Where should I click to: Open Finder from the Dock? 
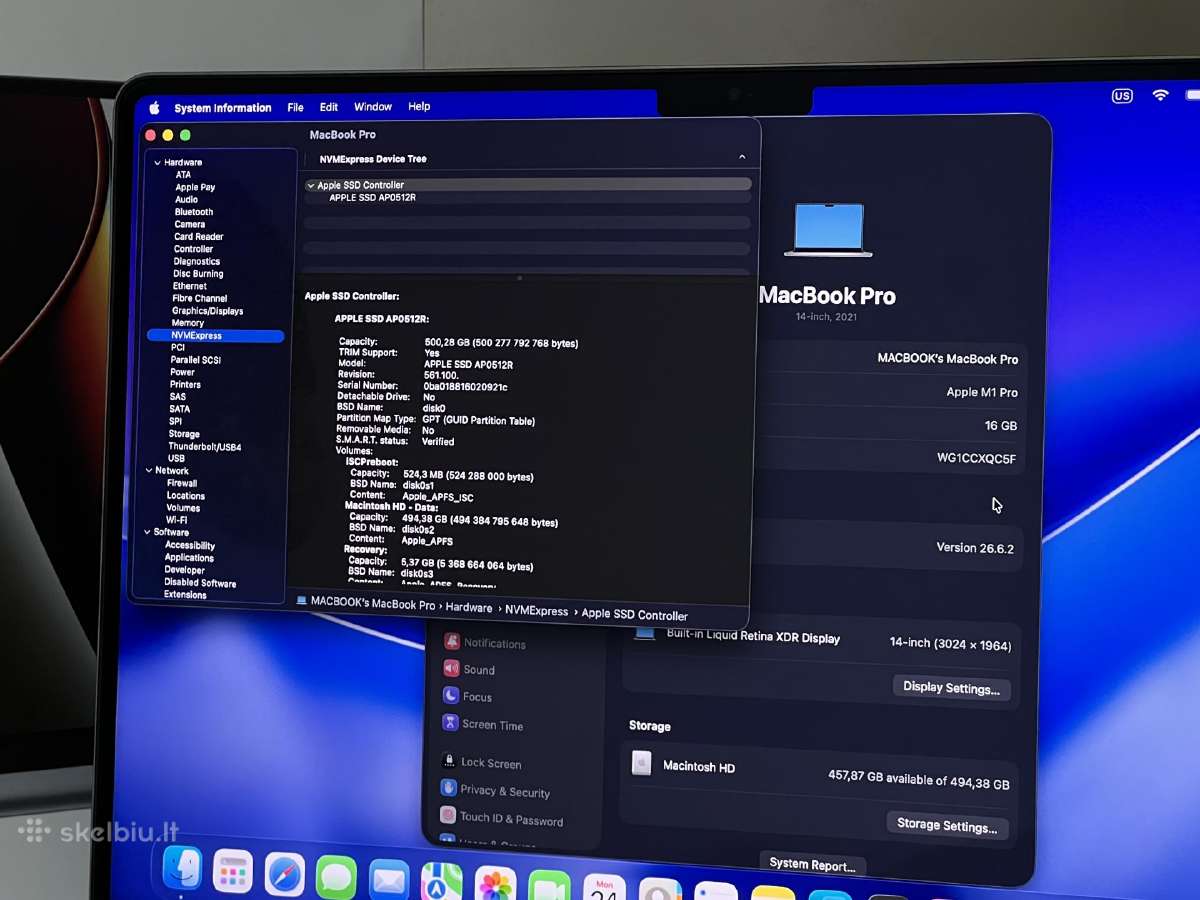[x=182, y=869]
